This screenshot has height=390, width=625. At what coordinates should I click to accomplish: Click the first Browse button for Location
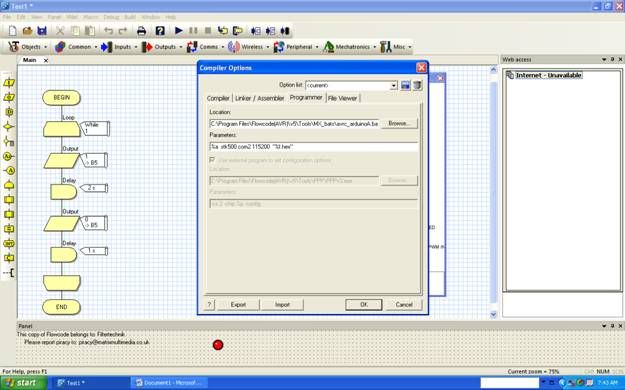(x=399, y=124)
